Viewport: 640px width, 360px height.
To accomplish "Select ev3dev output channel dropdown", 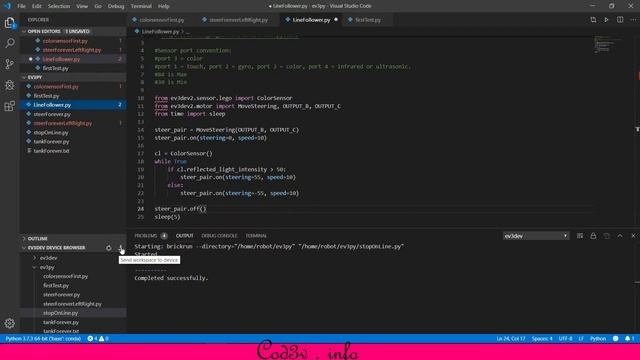I will (x=536, y=236).
